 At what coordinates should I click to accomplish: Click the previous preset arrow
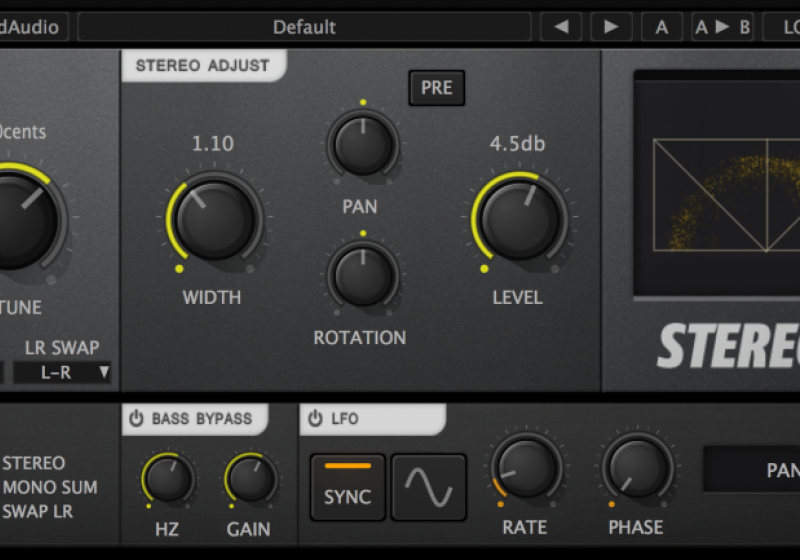[561, 27]
